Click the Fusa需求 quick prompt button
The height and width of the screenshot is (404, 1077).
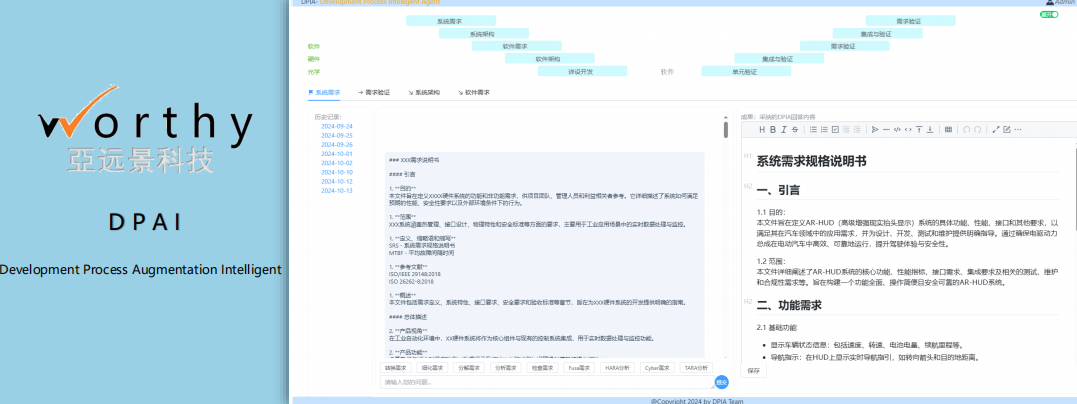click(580, 368)
